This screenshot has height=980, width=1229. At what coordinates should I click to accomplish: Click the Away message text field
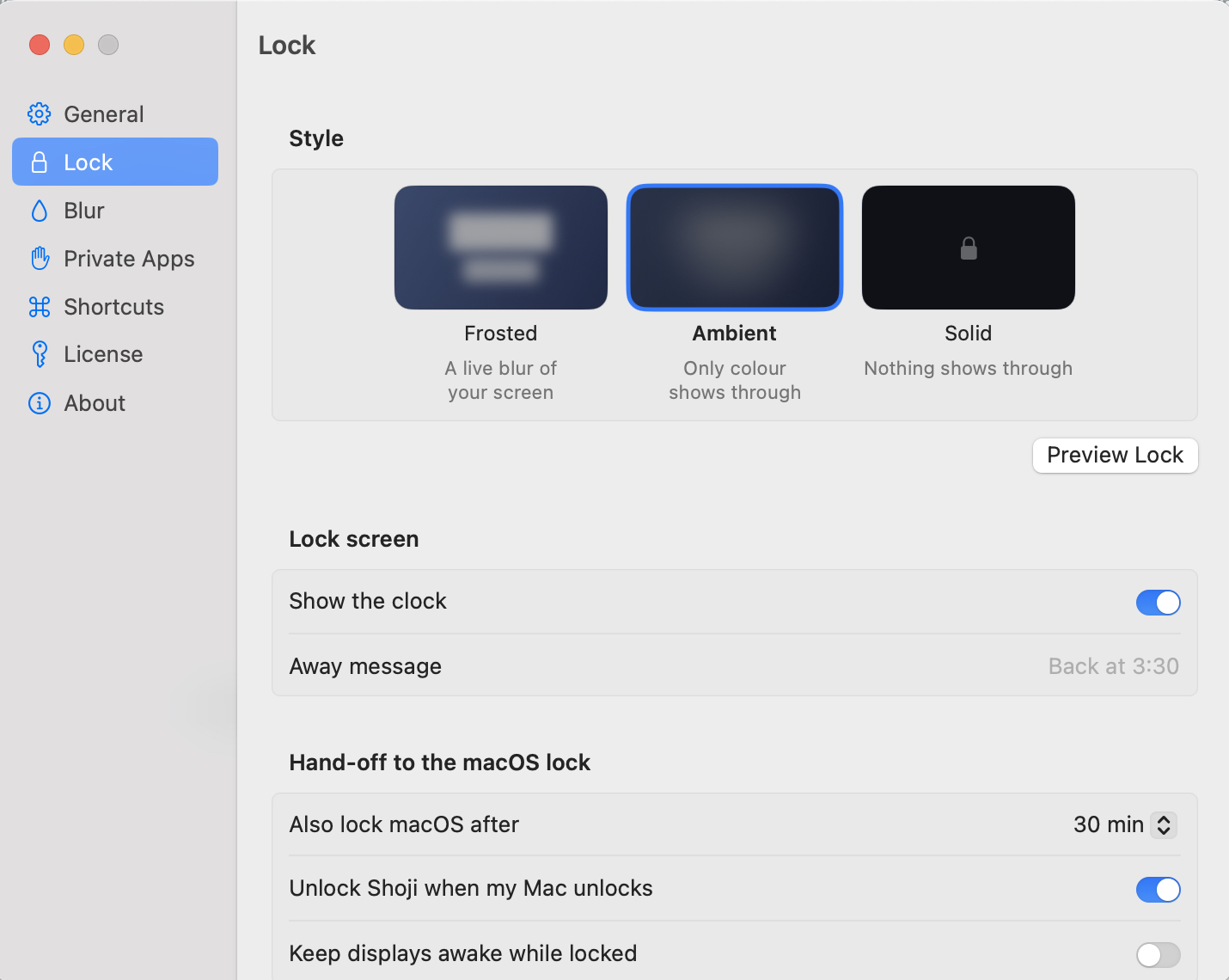[1114, 666]
